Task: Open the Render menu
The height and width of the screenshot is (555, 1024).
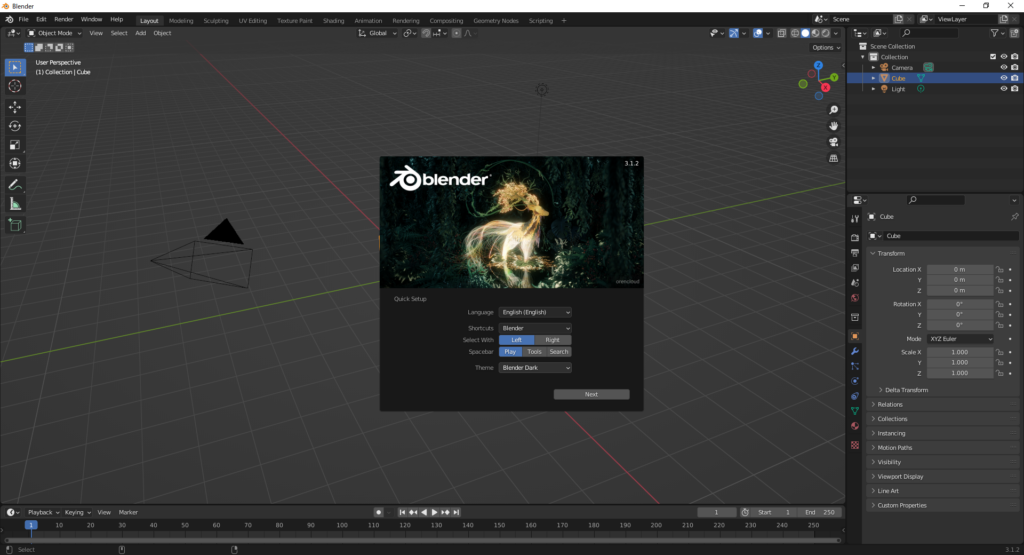Action: (63, 20)
